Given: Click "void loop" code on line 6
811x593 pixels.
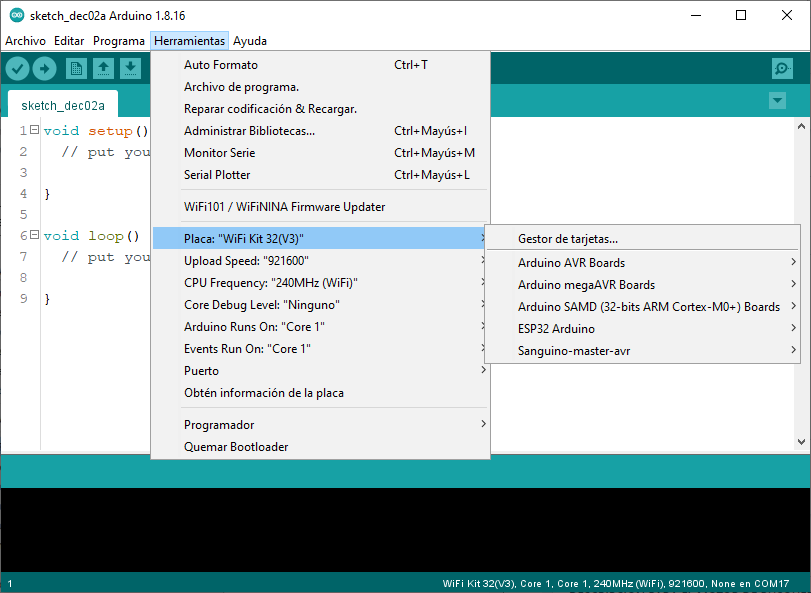Looking at the screenshot, I should pyautogui.click(x=83, y=236).
